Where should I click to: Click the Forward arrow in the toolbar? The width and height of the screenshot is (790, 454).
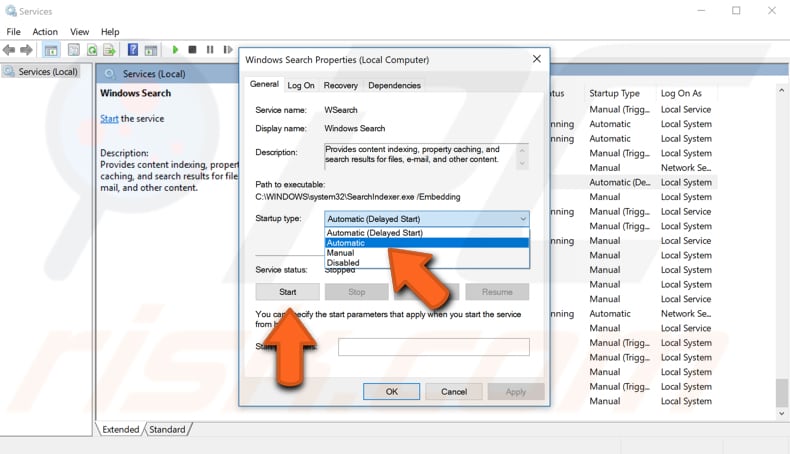[26, 50]
